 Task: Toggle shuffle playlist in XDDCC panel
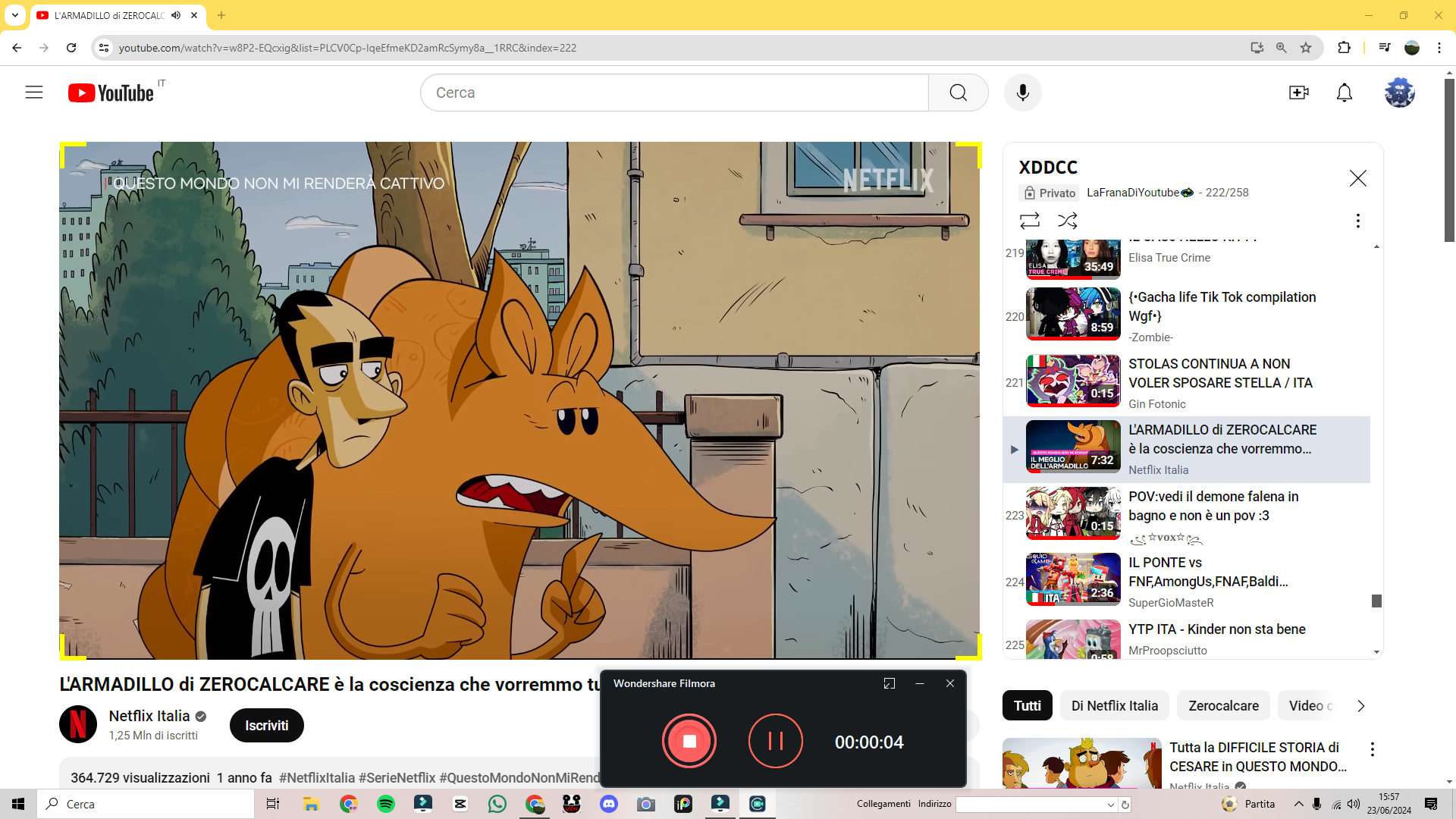pyautogui.click(x=1068, y=221)
